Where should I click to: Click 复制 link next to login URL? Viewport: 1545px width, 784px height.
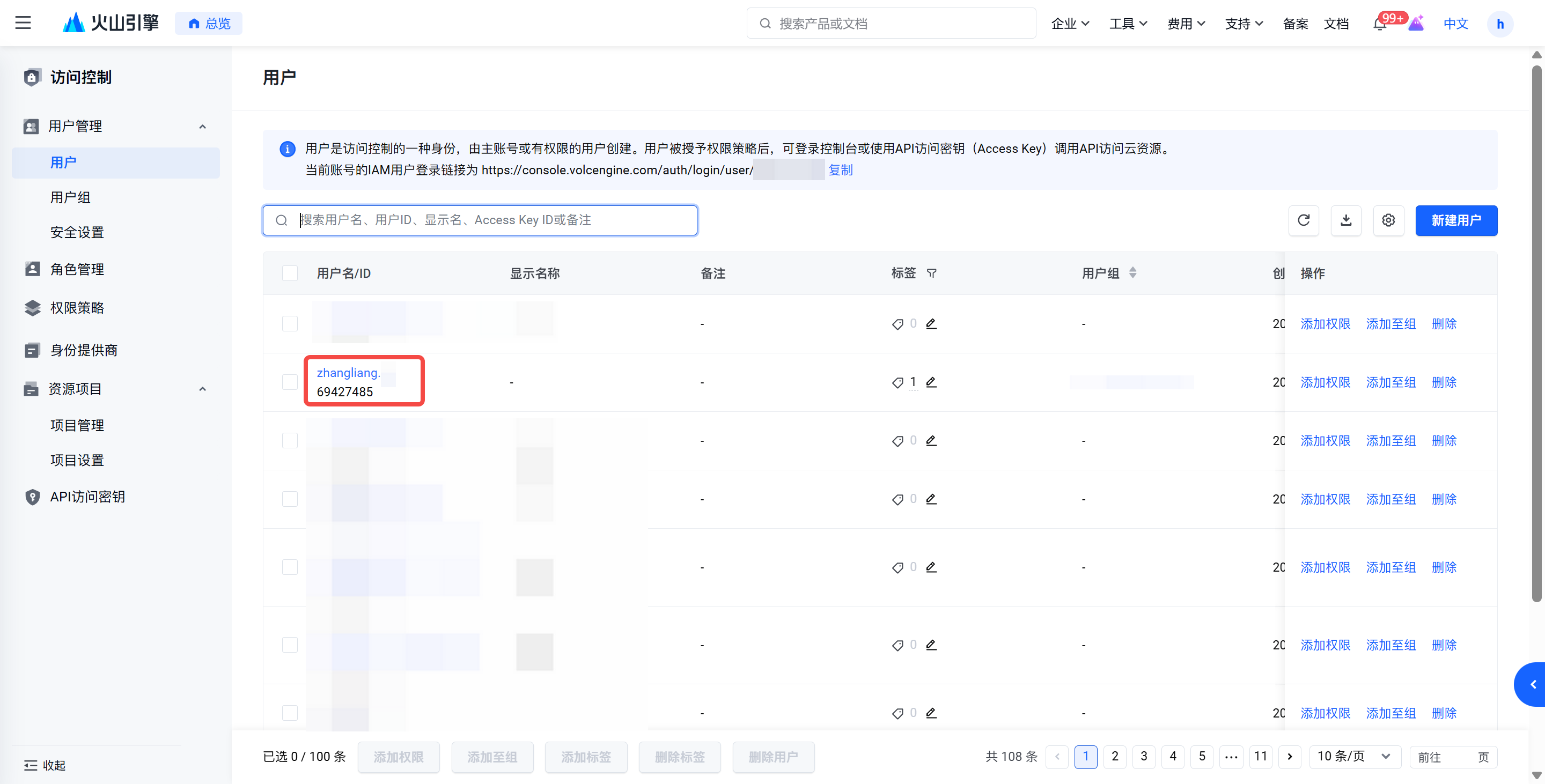(x=840, y=169)
